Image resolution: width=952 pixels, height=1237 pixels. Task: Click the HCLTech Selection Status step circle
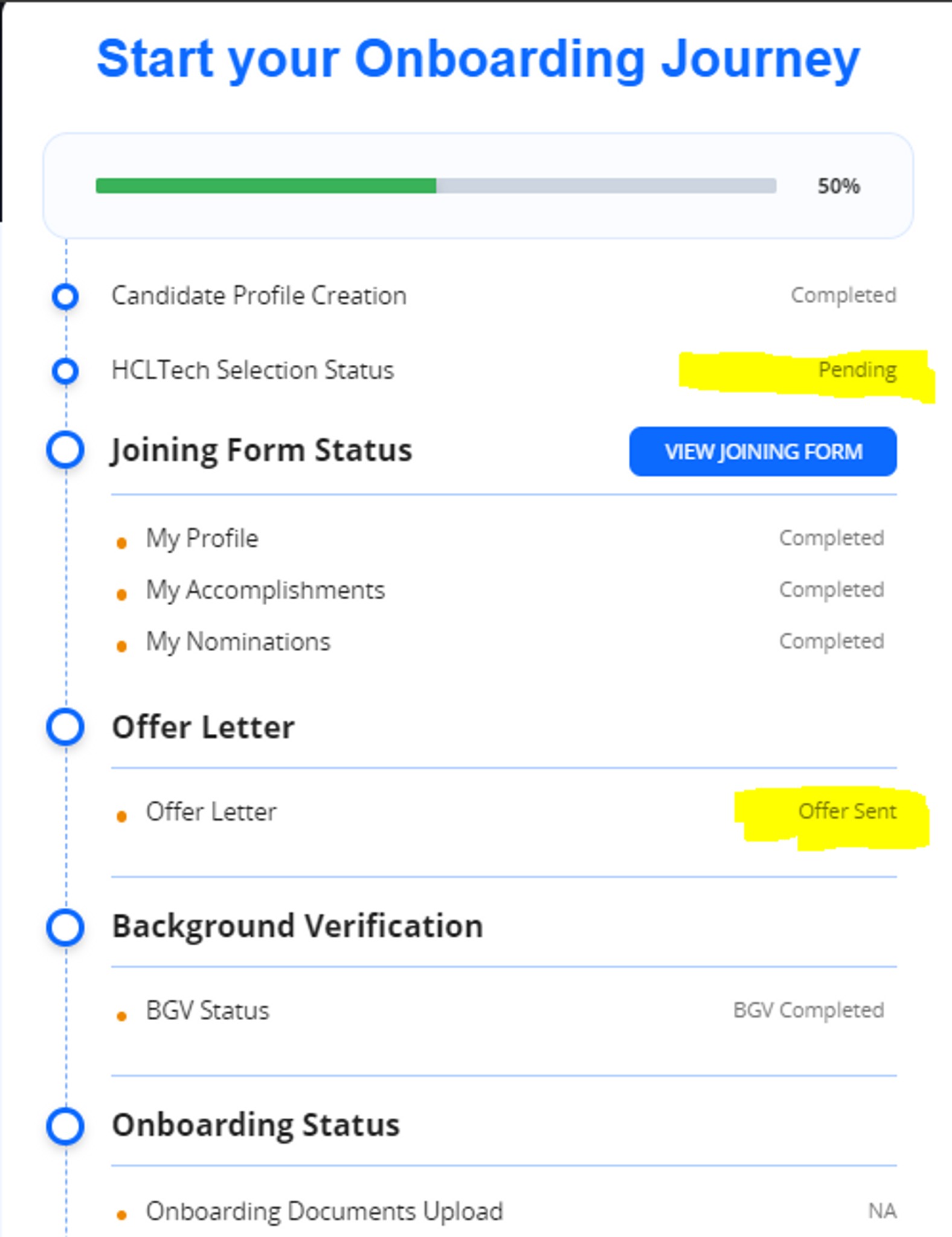point(65,371)
